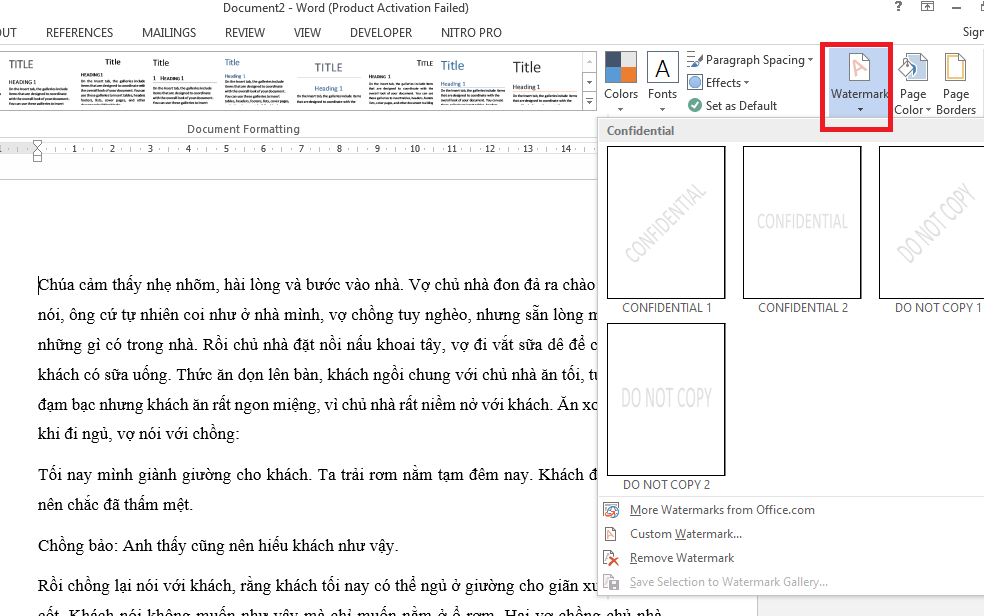
Task: Switch to the MAILINGS tab
Action: pos(169,33)
